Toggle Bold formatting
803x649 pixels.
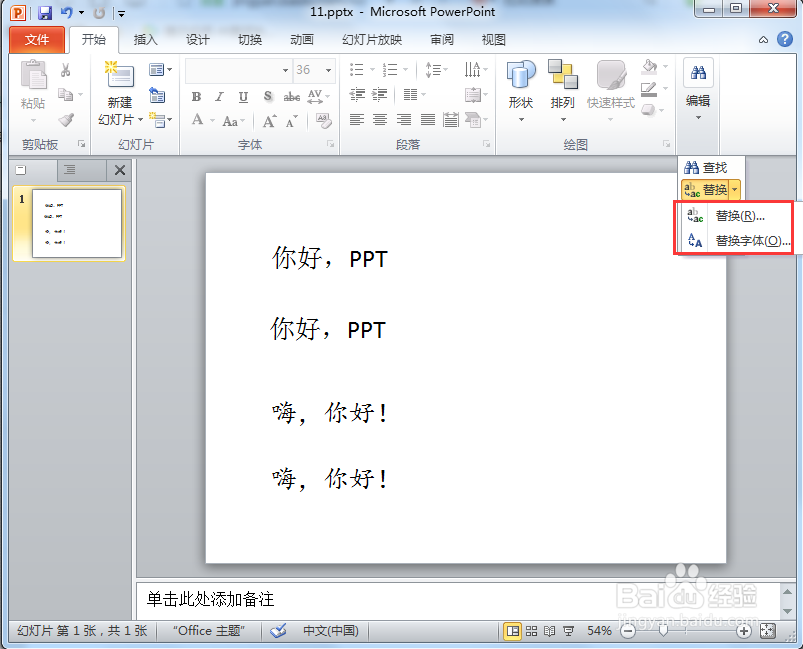196,96
